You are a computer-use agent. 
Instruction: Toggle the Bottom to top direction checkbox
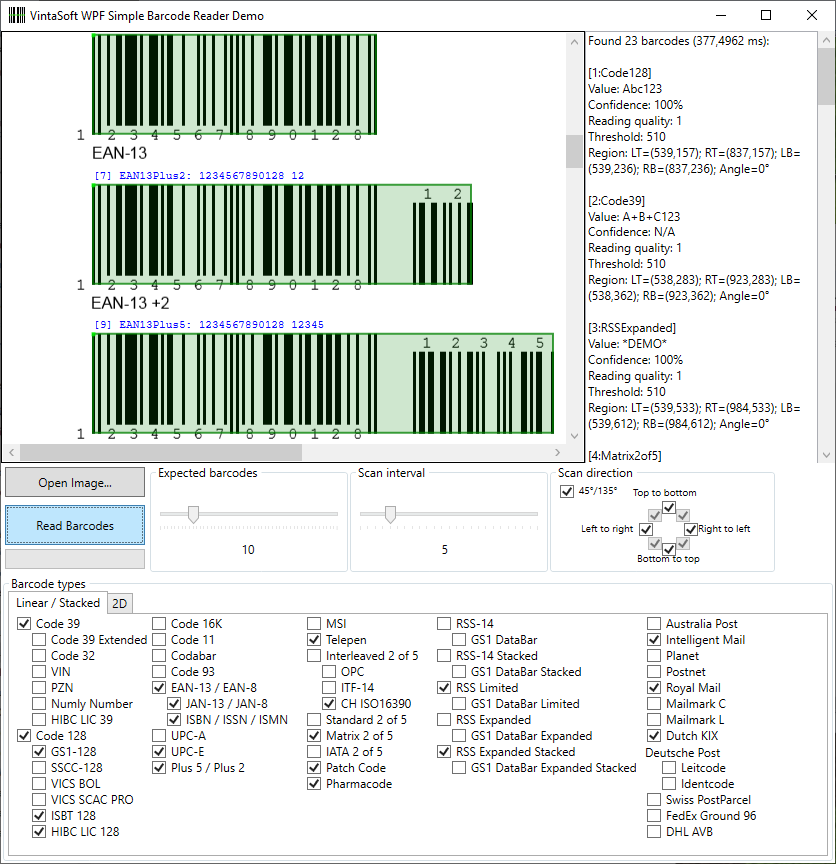(668, 549)
